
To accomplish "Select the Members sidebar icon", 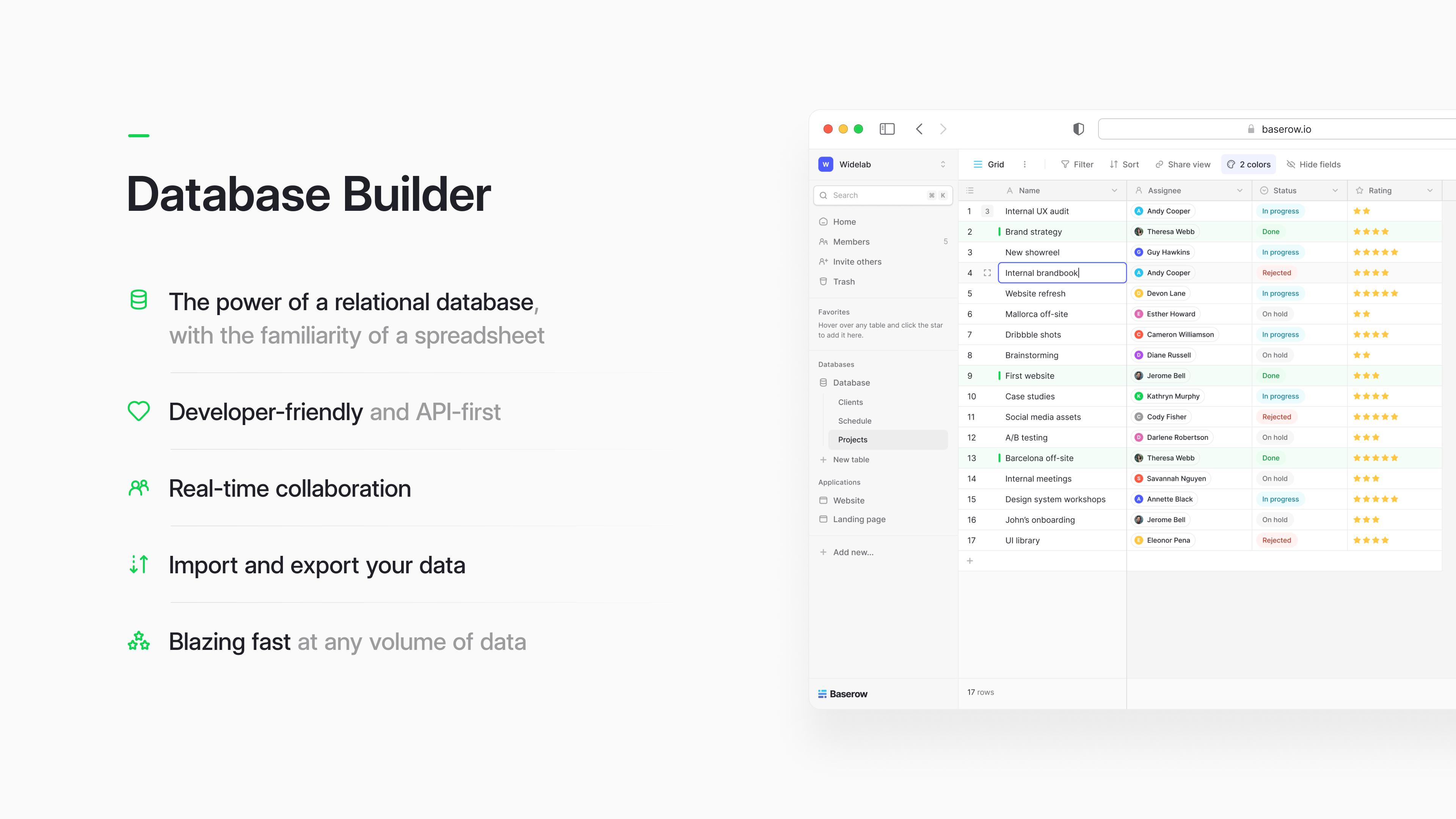I will [x=824, y=242].
